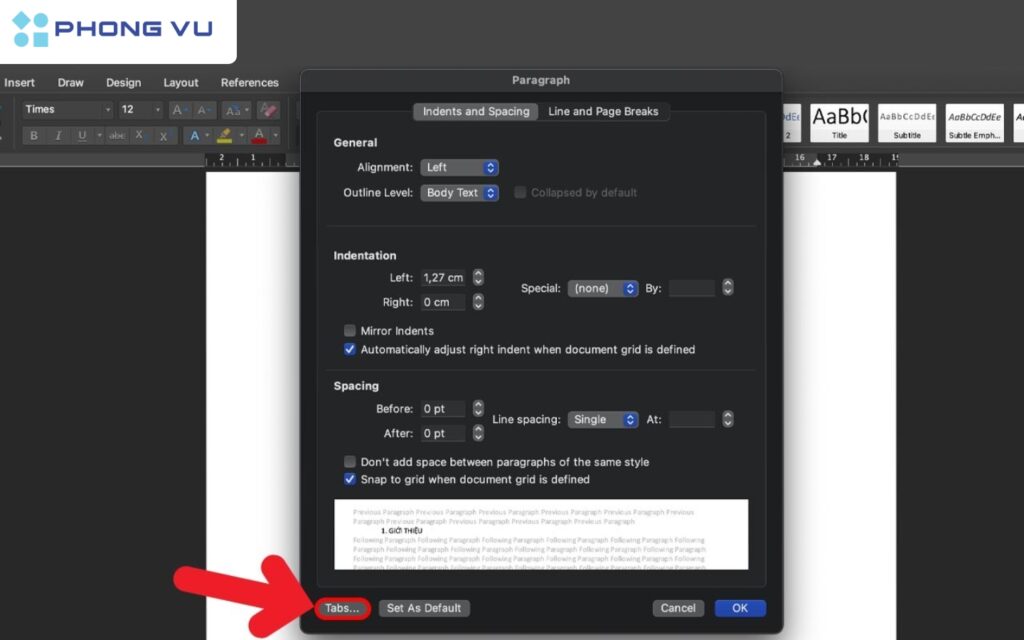Open the Layout ribbon tab
This screenshot has height=640, width=1024.
[x=180, y=82]
